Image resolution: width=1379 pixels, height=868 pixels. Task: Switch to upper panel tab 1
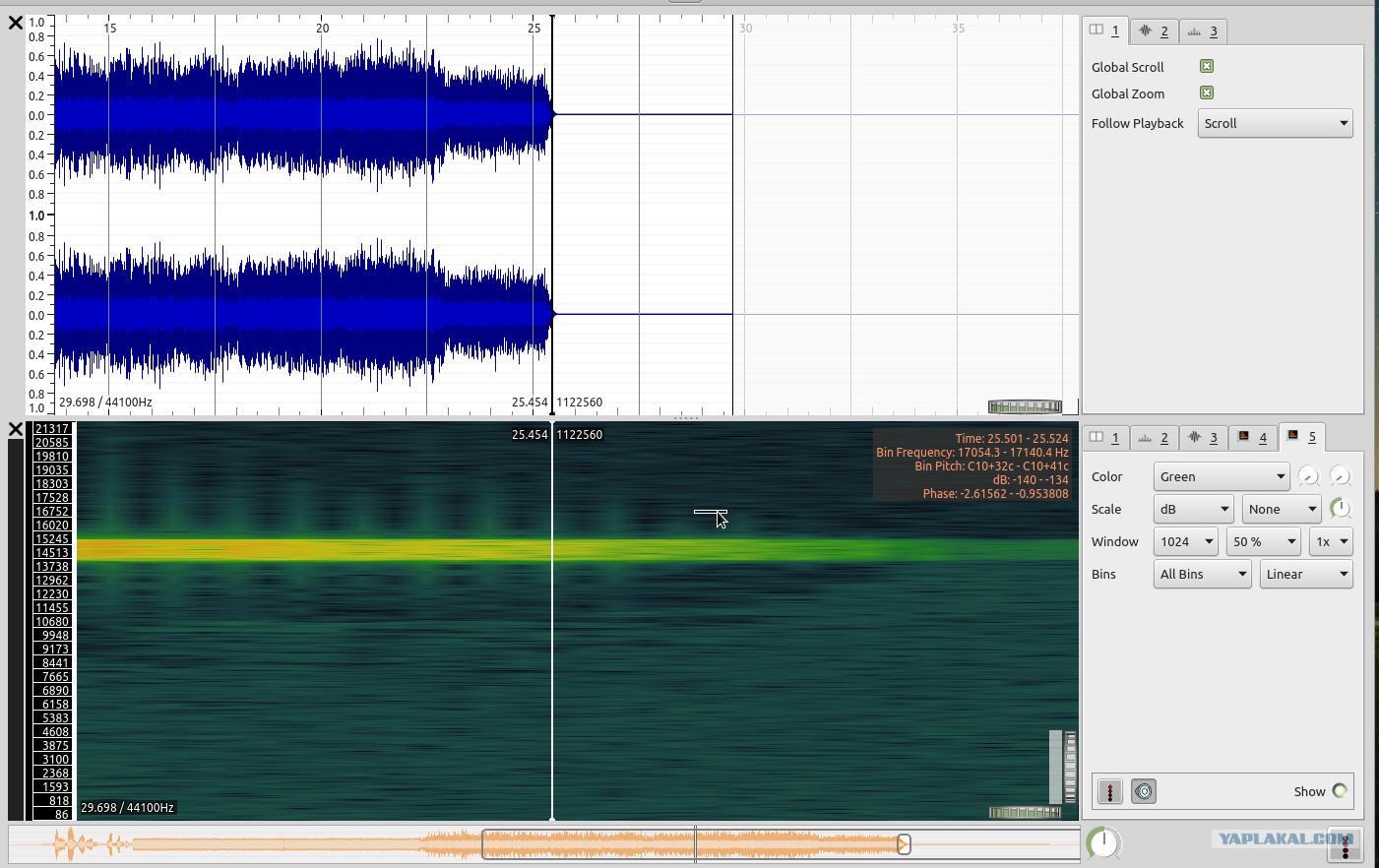[x=1104, y=31]
